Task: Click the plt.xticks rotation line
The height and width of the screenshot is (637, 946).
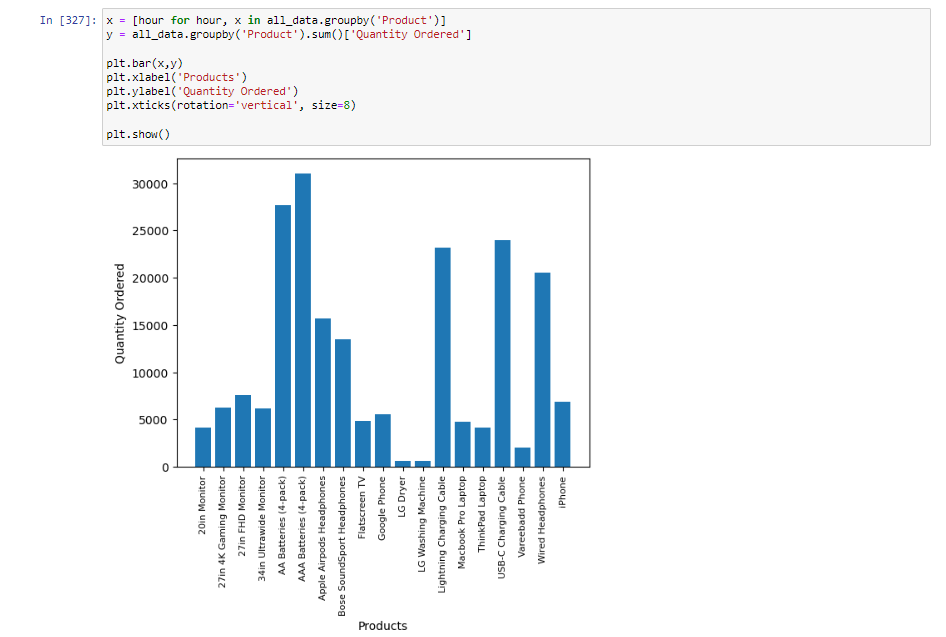Action: click(231, 105)
